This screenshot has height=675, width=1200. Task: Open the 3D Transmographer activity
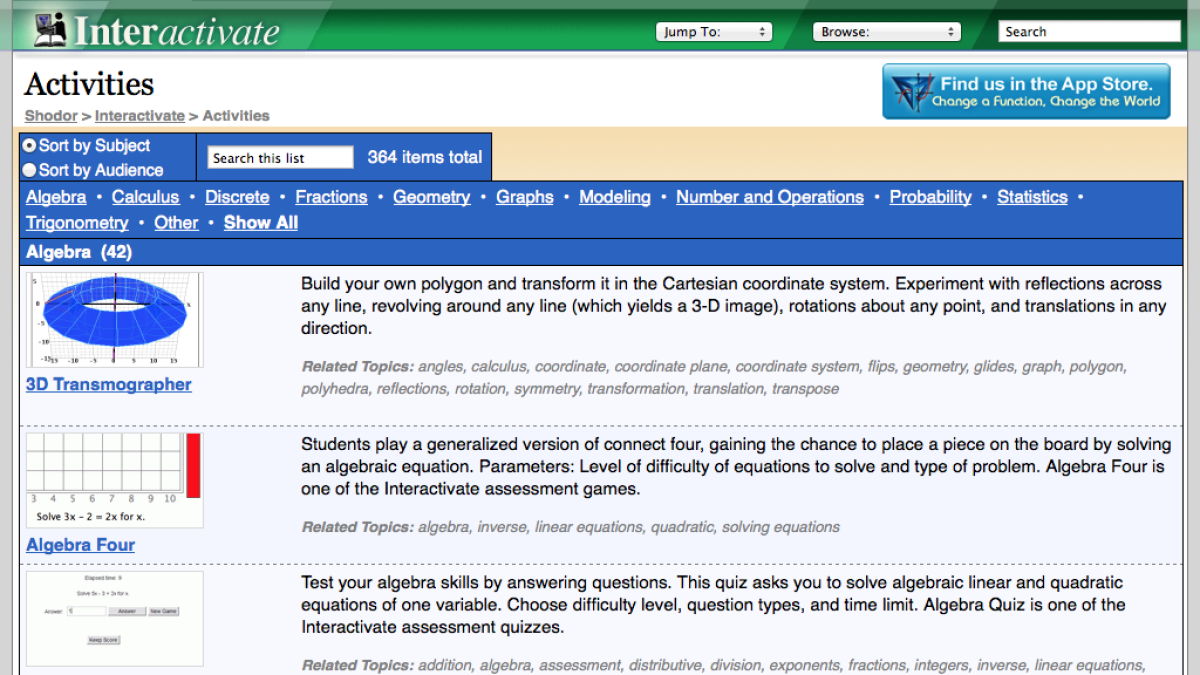[108, 384]
